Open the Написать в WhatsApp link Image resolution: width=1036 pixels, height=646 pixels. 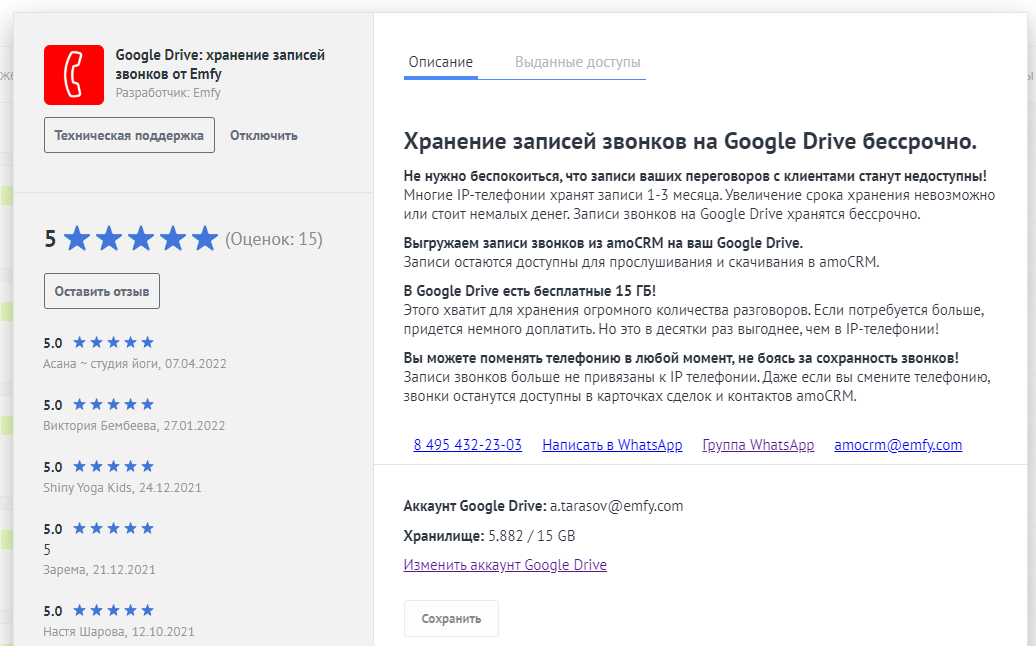(612, 445)
